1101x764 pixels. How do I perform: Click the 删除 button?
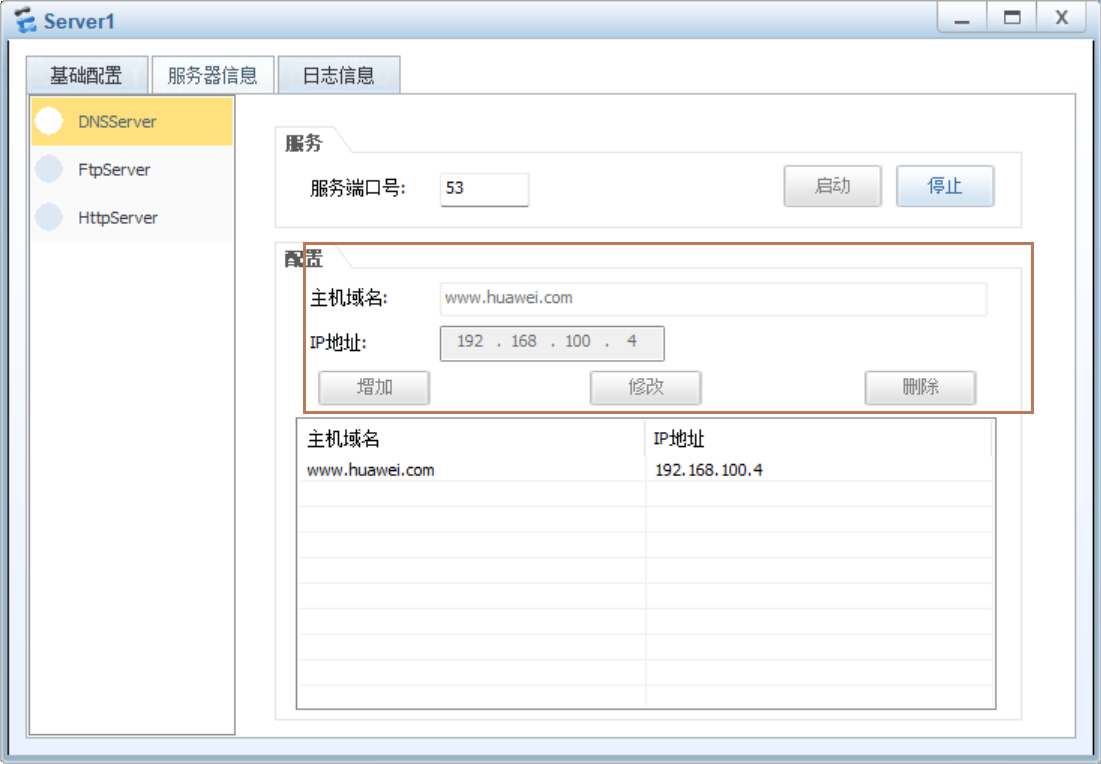coord(921,388)
